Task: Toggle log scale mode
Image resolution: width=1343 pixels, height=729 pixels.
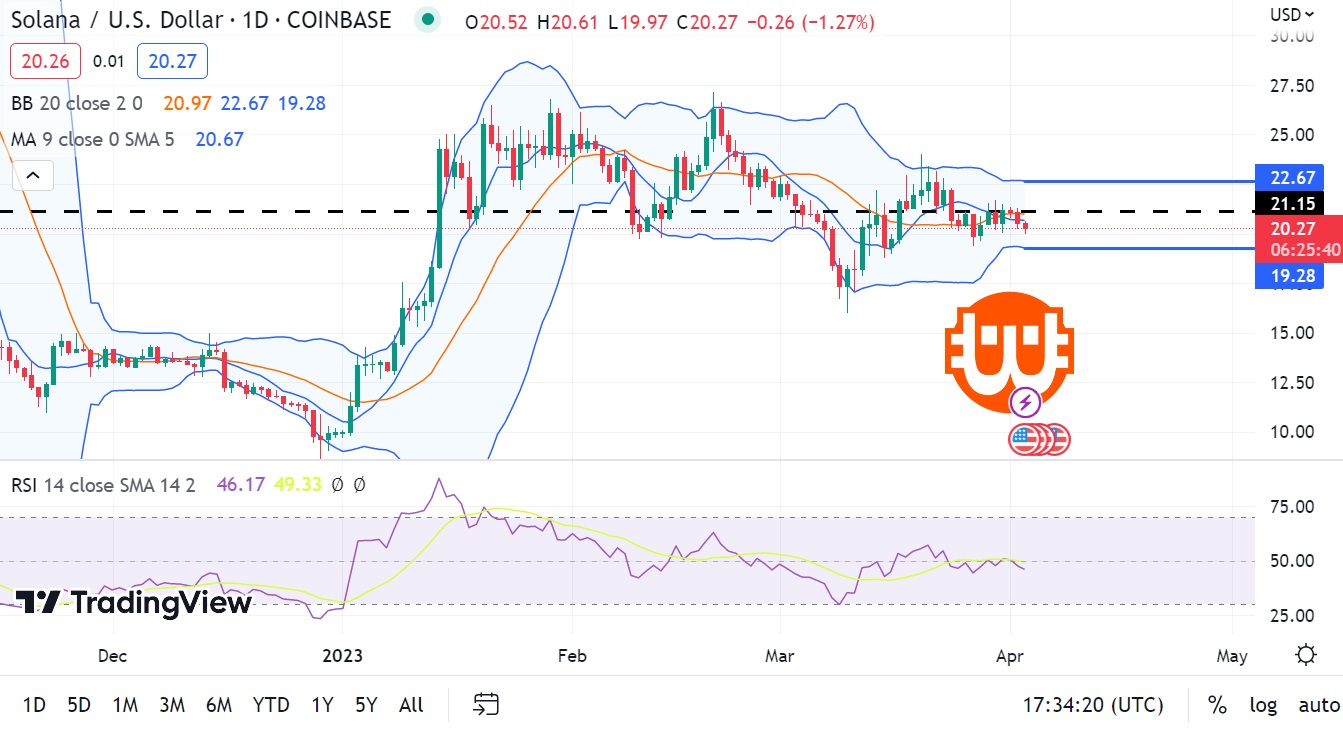Action: [x=1263, y=705]
